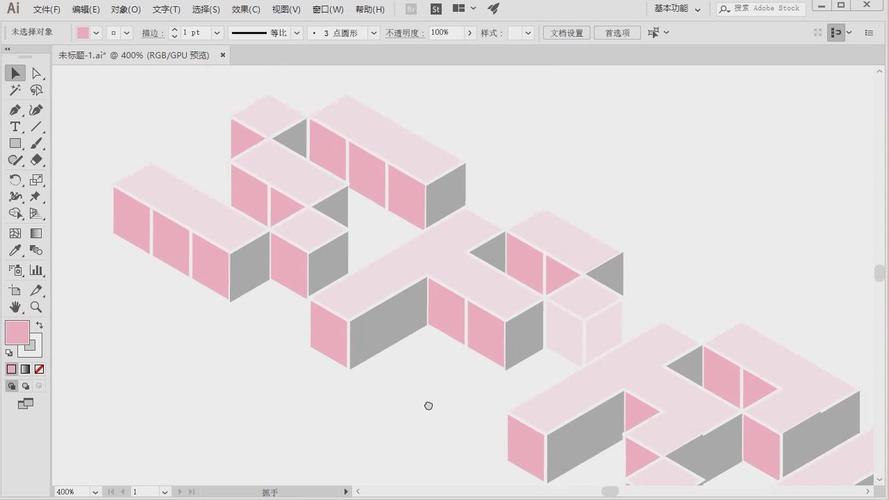Select the Column Graph tool
The width and height of the screenshot is (889, 500).
click(36, 270)
